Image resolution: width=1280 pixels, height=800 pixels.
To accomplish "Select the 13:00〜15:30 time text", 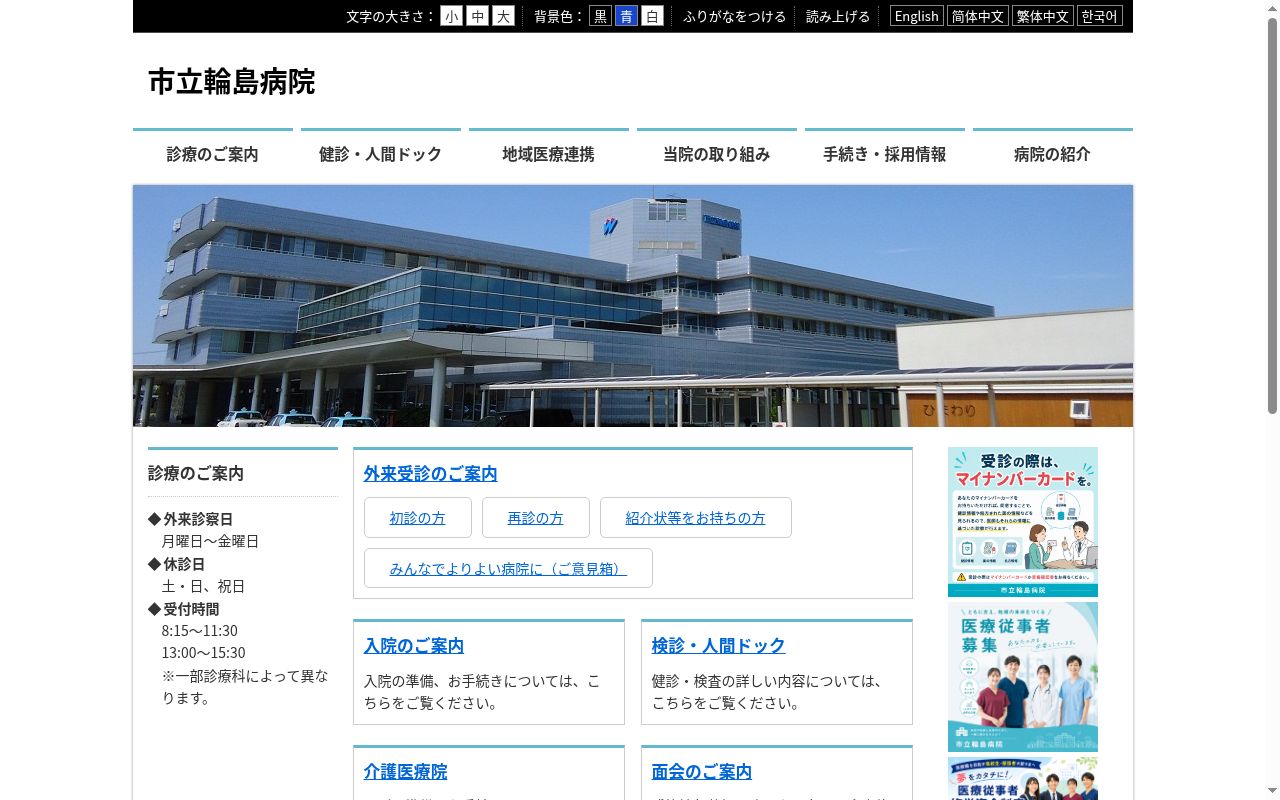I will click(x=204, y=653).
